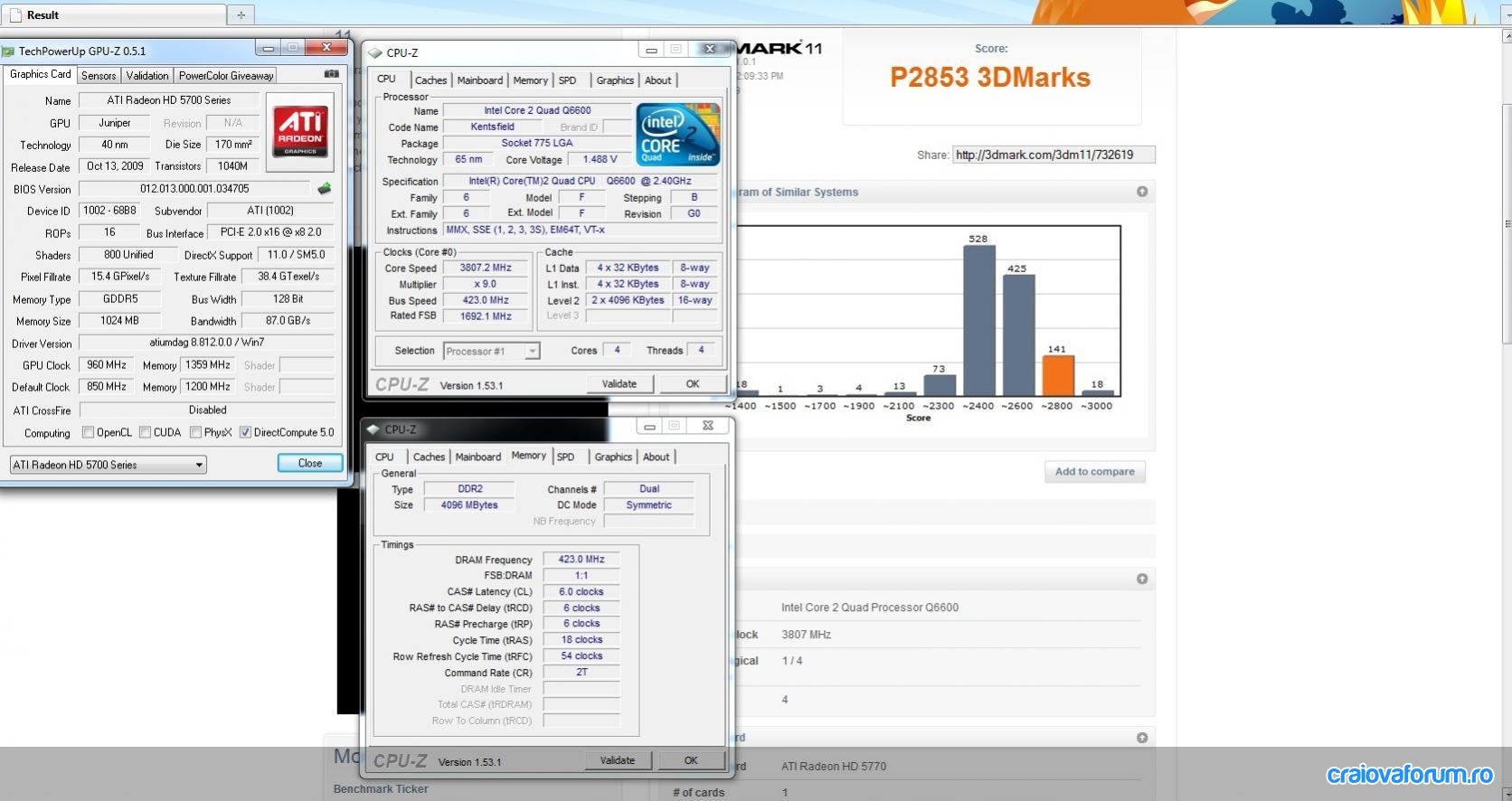Click the BIOS version 012.013.000.001.034705 field
Viewport: 1512px width, 801px height.
[194, 189]
